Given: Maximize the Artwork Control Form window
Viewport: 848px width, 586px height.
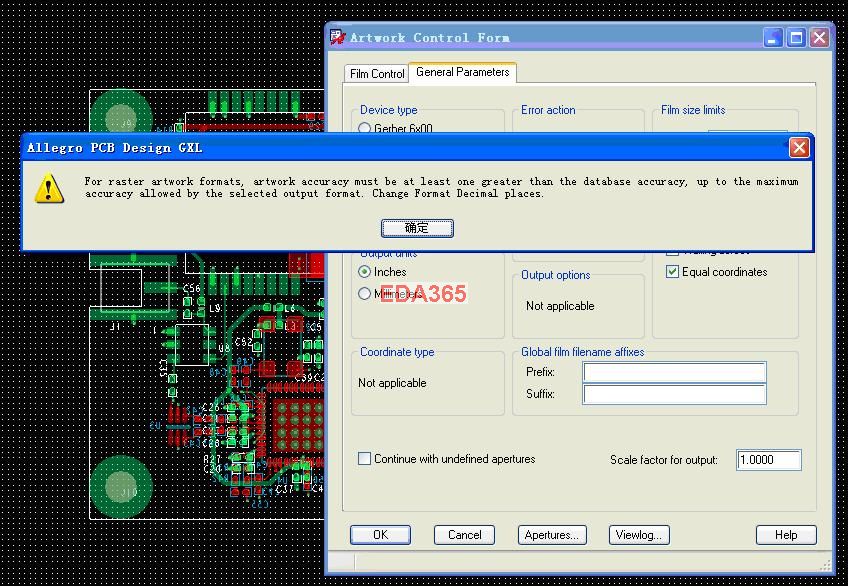Looking at the screenshot, I should pyautogui.click(x=796, y=38).
